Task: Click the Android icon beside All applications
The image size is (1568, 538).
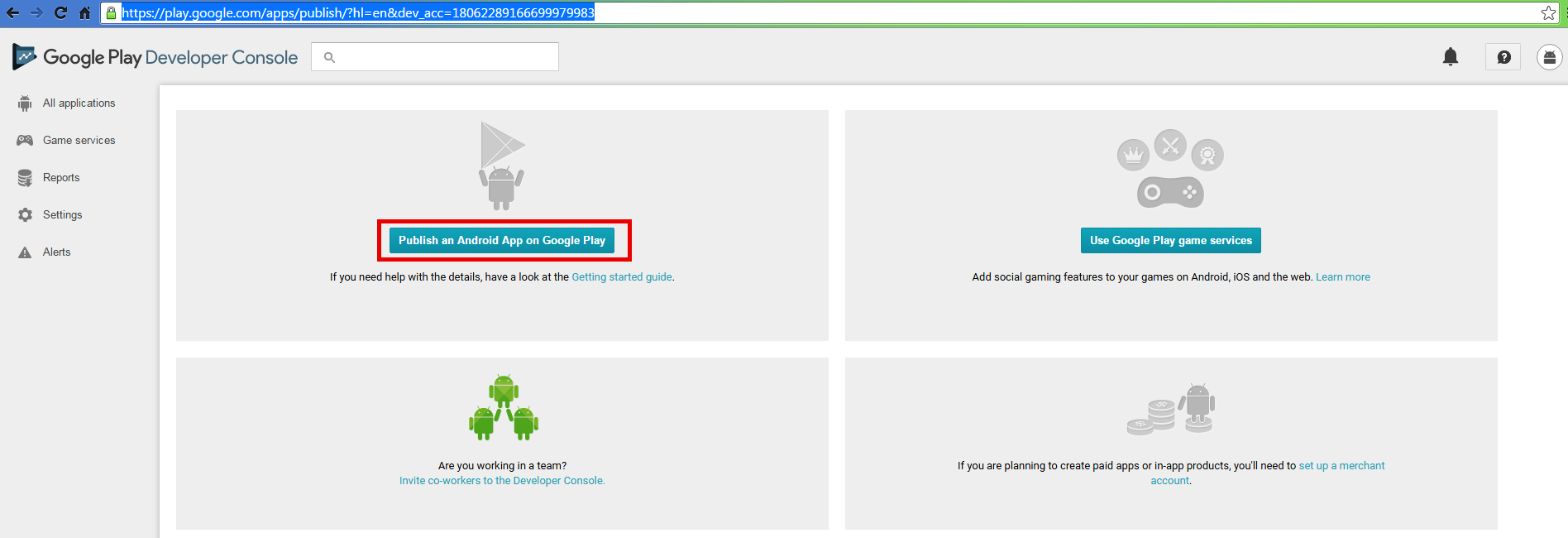Action: click(x=25, y=103)
